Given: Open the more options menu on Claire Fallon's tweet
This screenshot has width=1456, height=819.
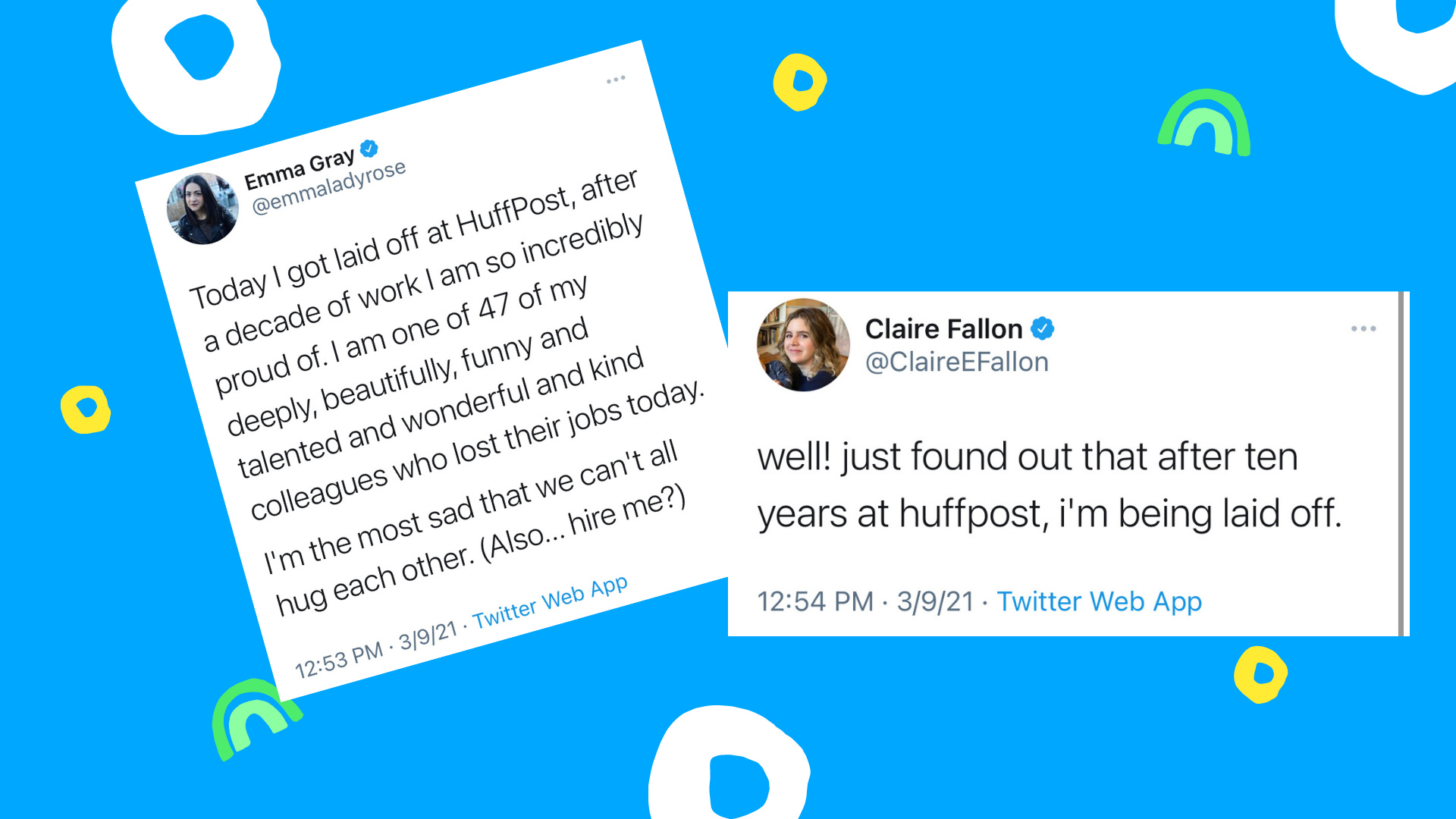Looking at the screenshot, I should (x=1364, y=328).
